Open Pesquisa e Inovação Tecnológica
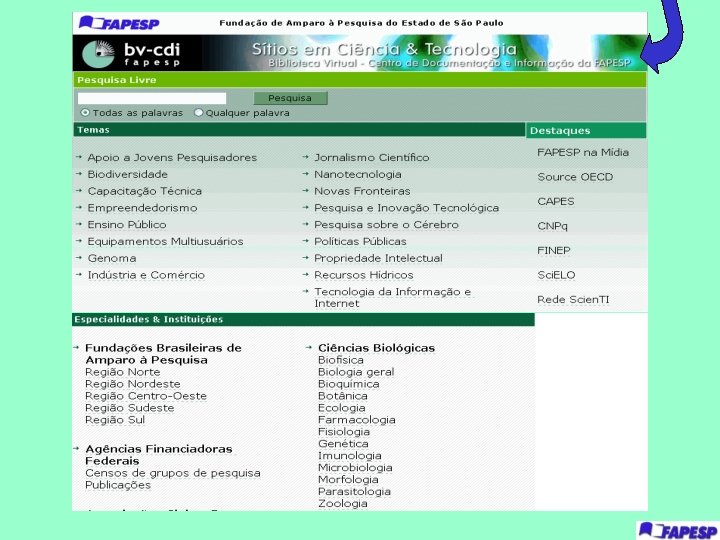This screenshot has height=540, width=720. [x=406, y=208]
